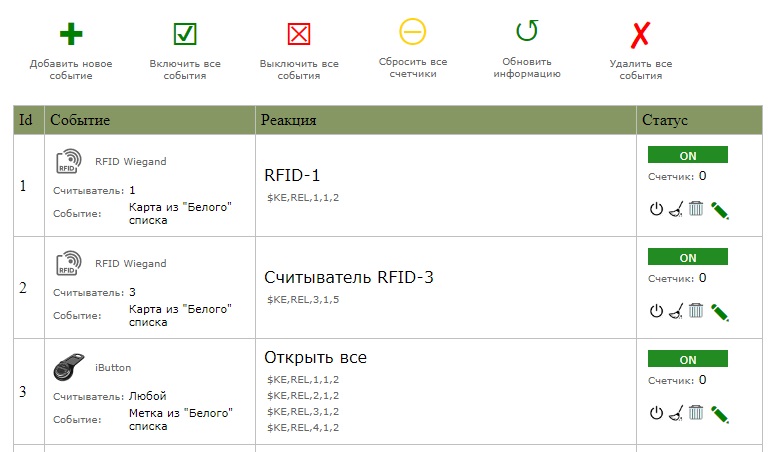Delete event 3 with the trash icon
Image resolution: width=770 pixels, height=452 pixels.
pyautogui.click(x=696, y=413)
